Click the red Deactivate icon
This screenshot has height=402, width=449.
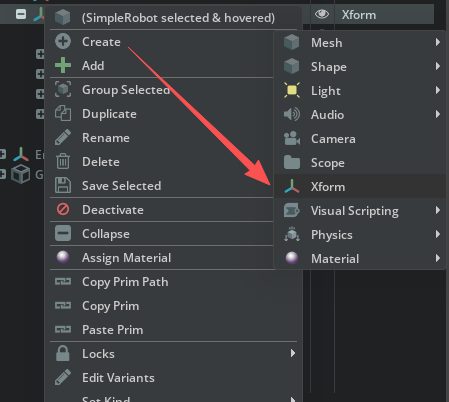tap(63, 209)
